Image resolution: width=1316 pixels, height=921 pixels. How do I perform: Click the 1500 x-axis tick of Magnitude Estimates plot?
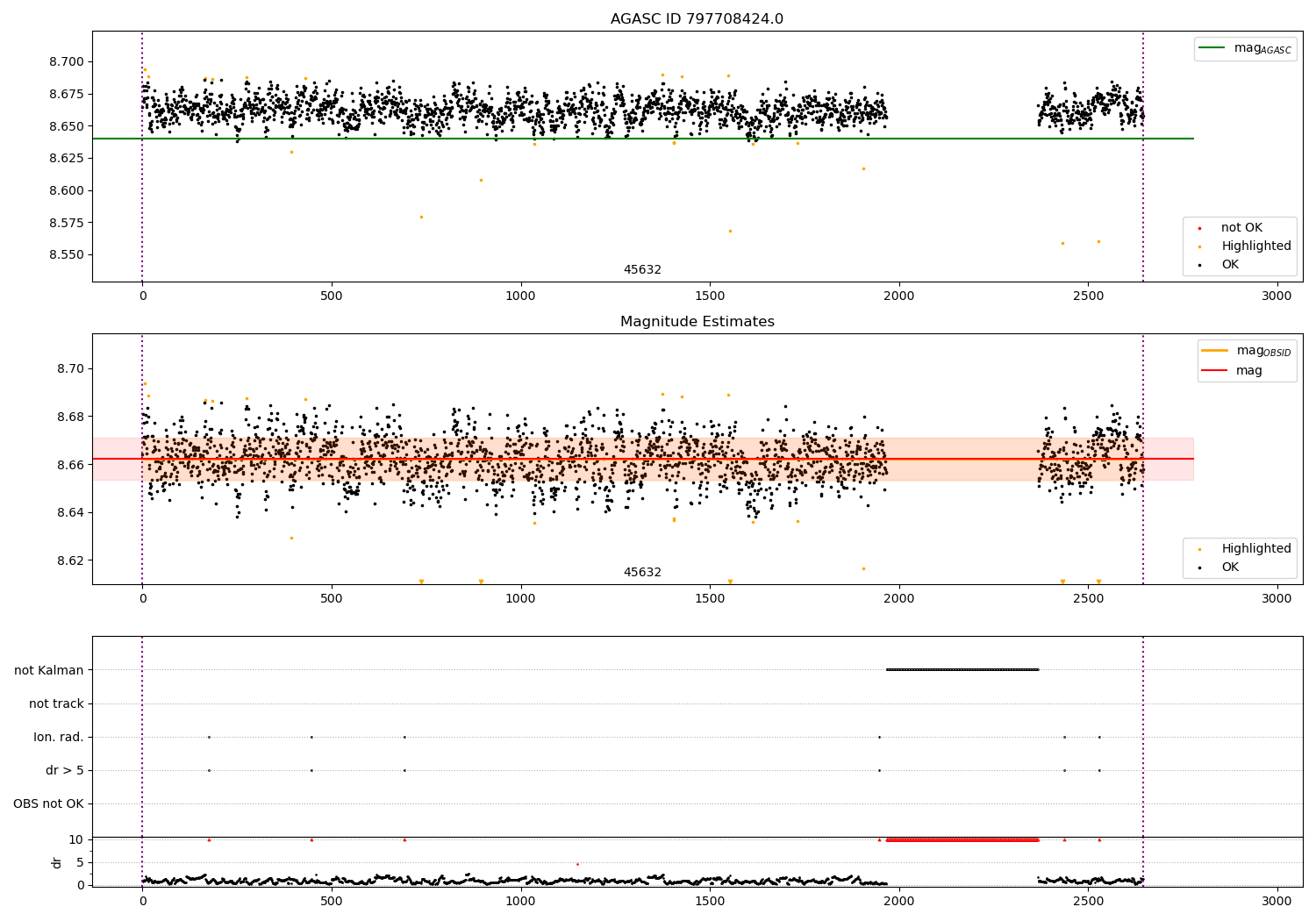(710, 599)
